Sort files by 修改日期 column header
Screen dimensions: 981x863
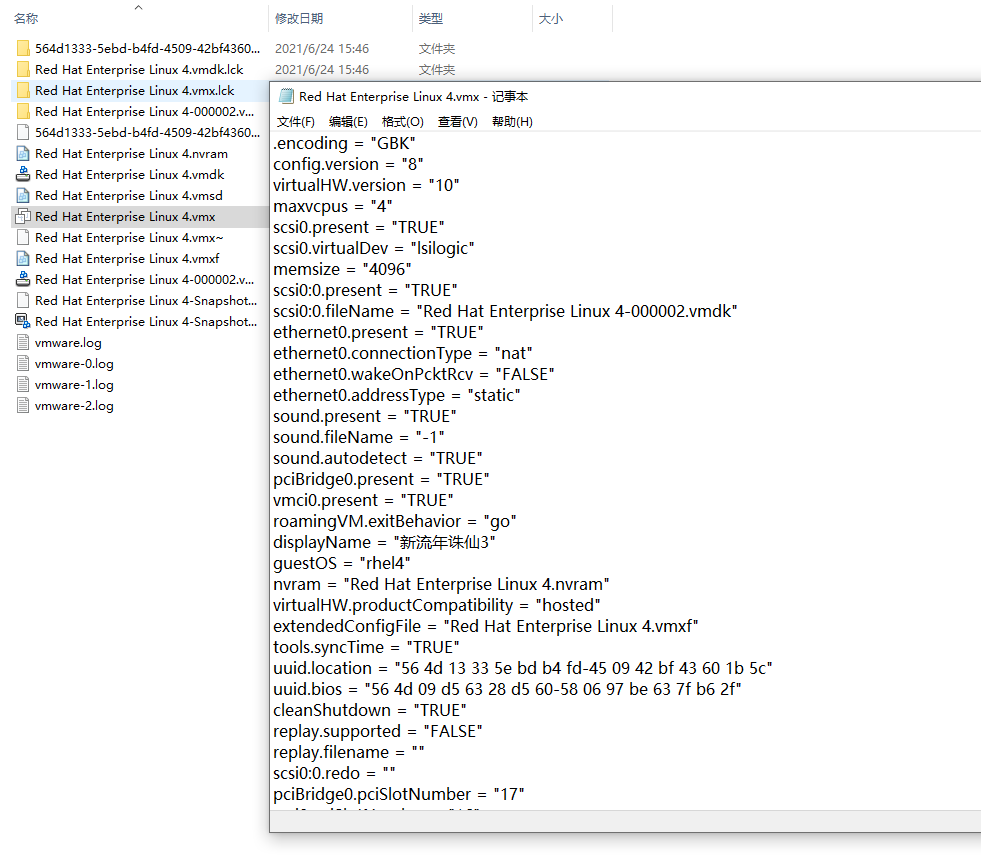tap(299, 19)
